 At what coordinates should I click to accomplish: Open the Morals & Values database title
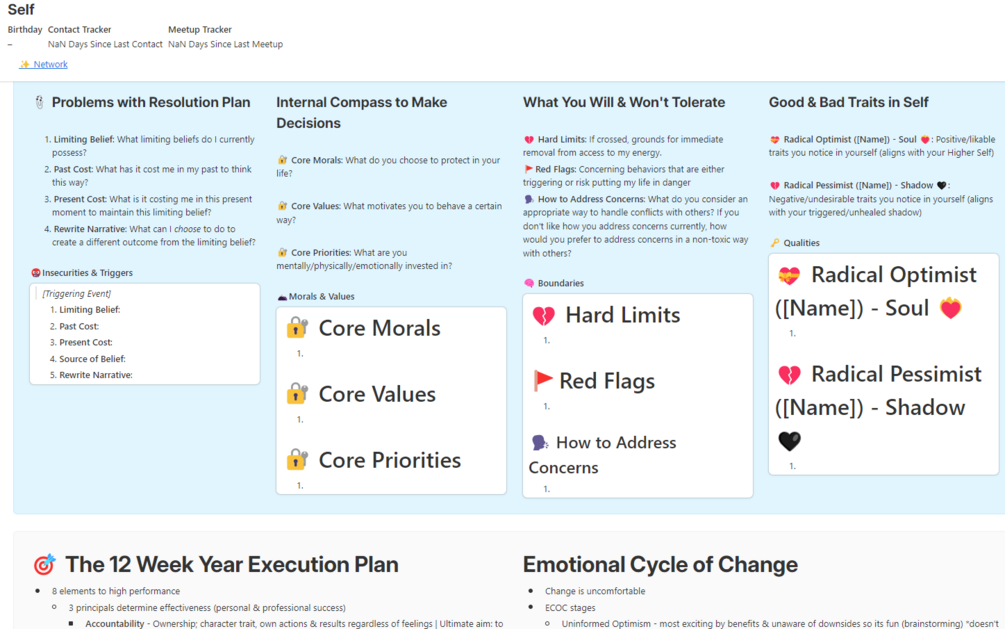(322, 297)
